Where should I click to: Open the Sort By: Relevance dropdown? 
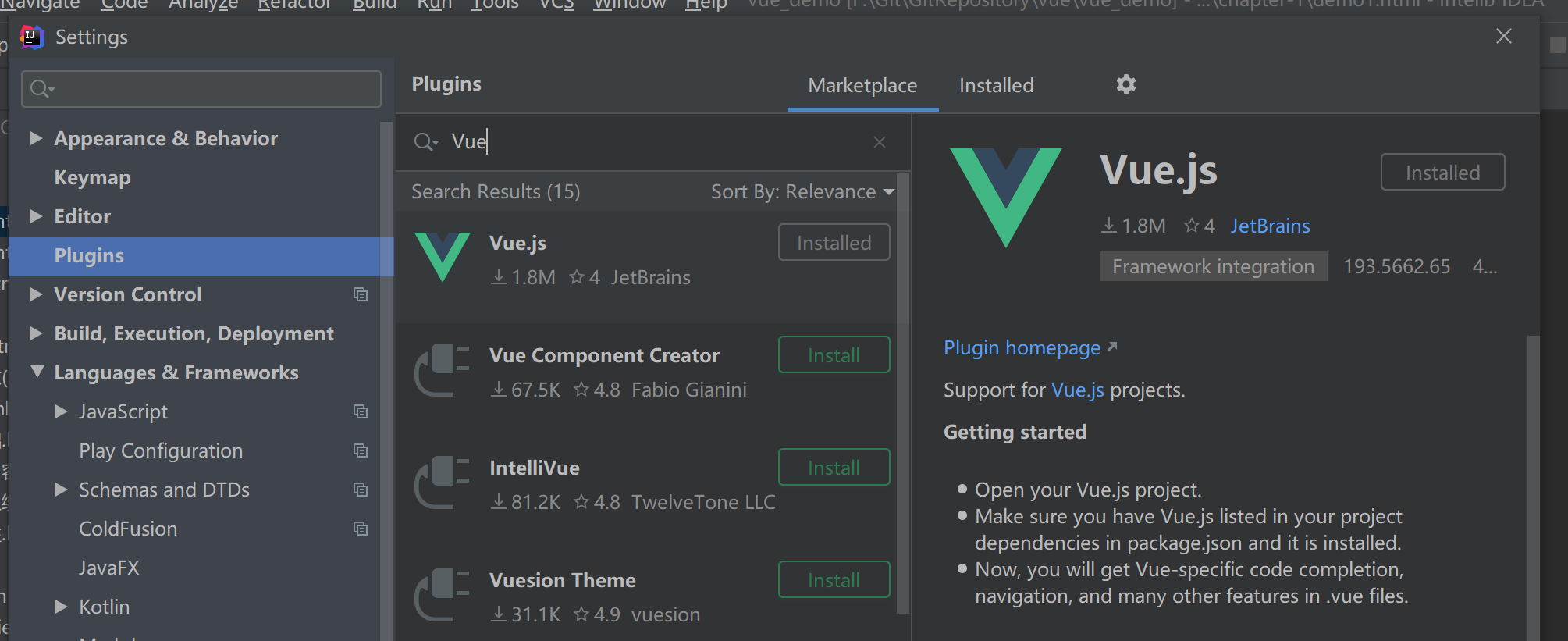[x=802, y=192]
